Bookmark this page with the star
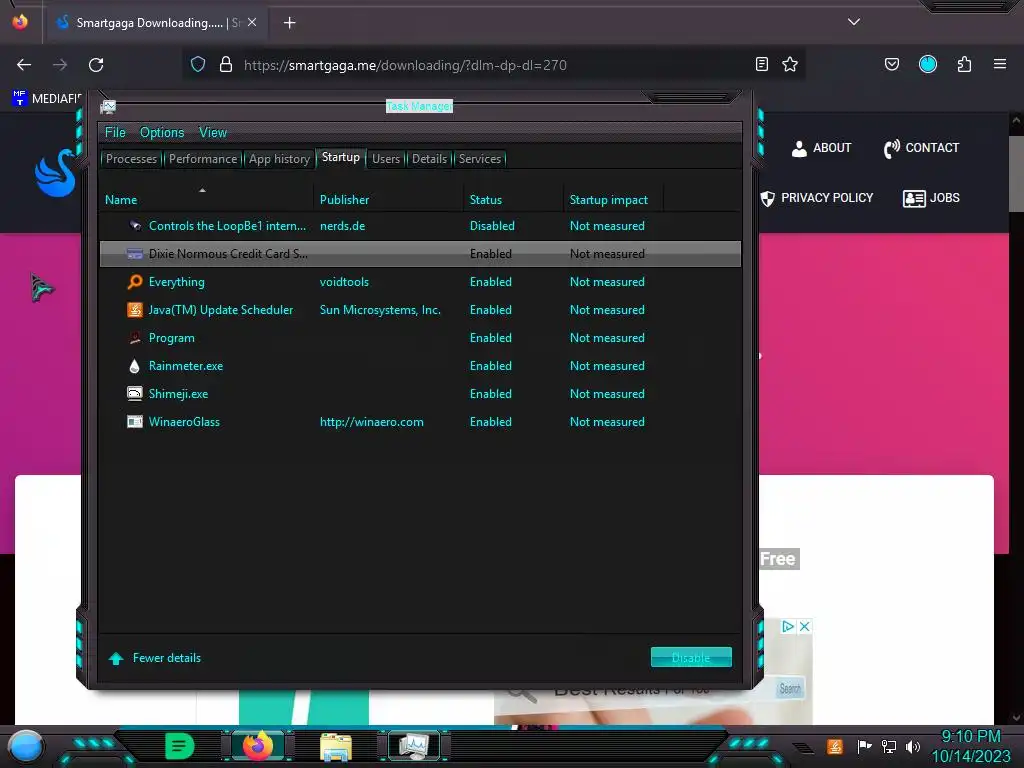This screenshot has width=1024, height=768. click(790, 64)
